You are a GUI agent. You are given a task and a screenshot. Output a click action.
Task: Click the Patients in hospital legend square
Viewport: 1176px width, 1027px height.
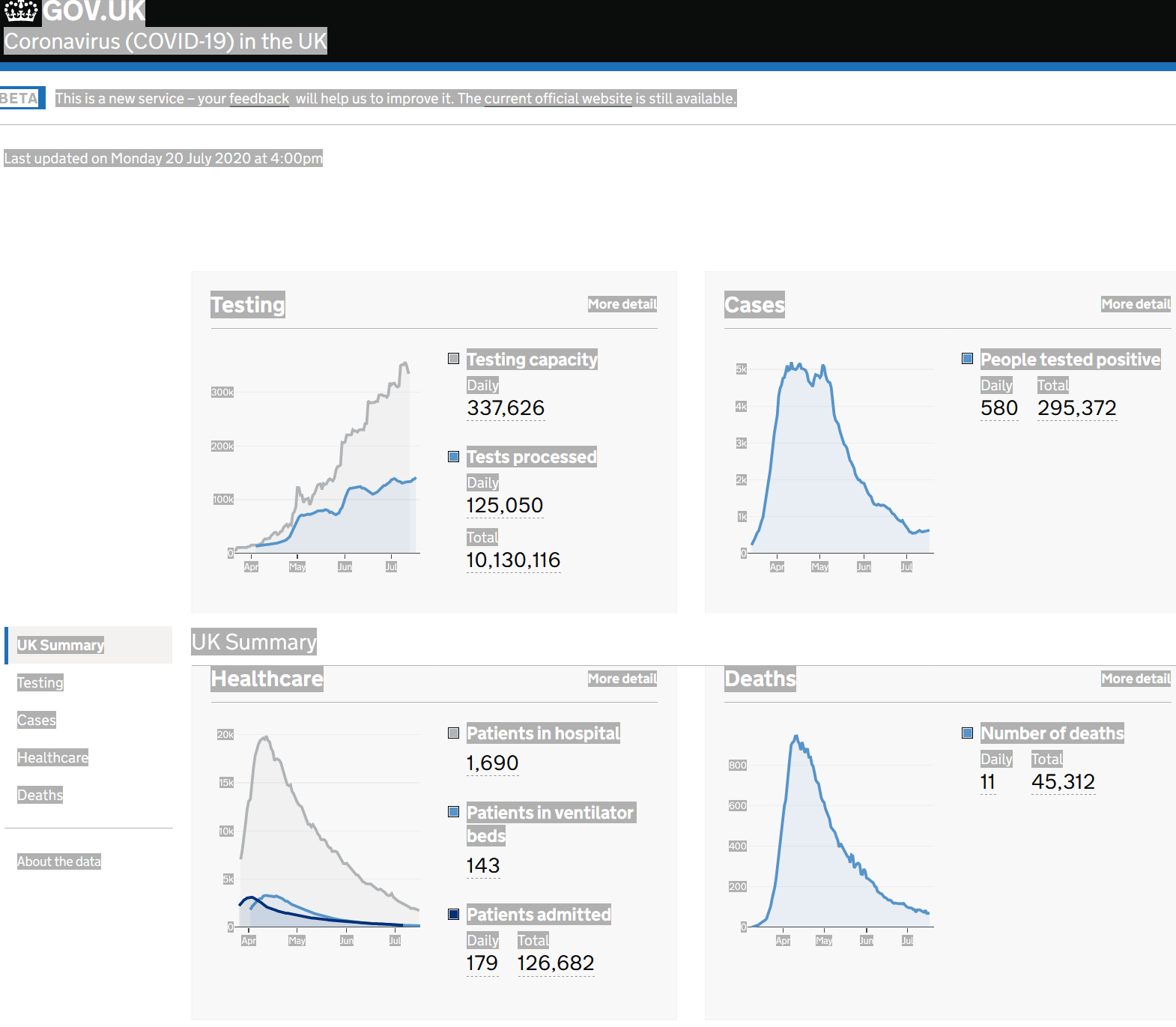click(453, 733)
